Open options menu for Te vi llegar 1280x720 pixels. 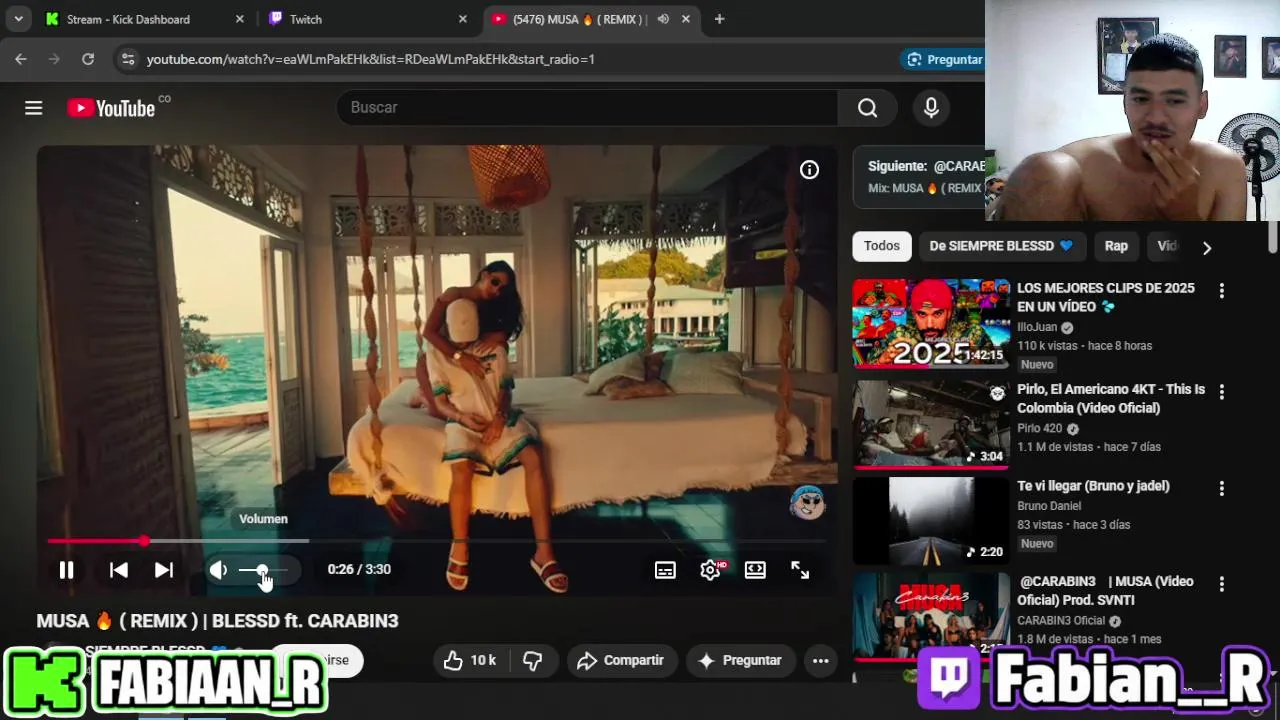(1221, 489)
